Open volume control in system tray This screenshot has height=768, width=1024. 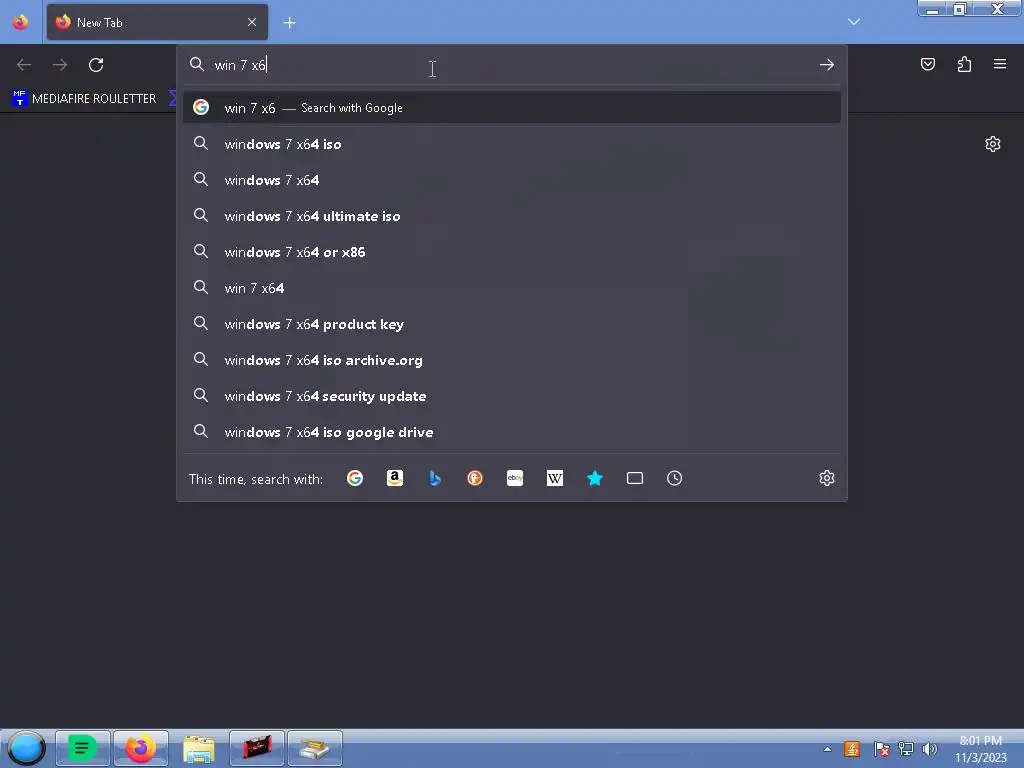pyautogui.click(x=929, y=749)
